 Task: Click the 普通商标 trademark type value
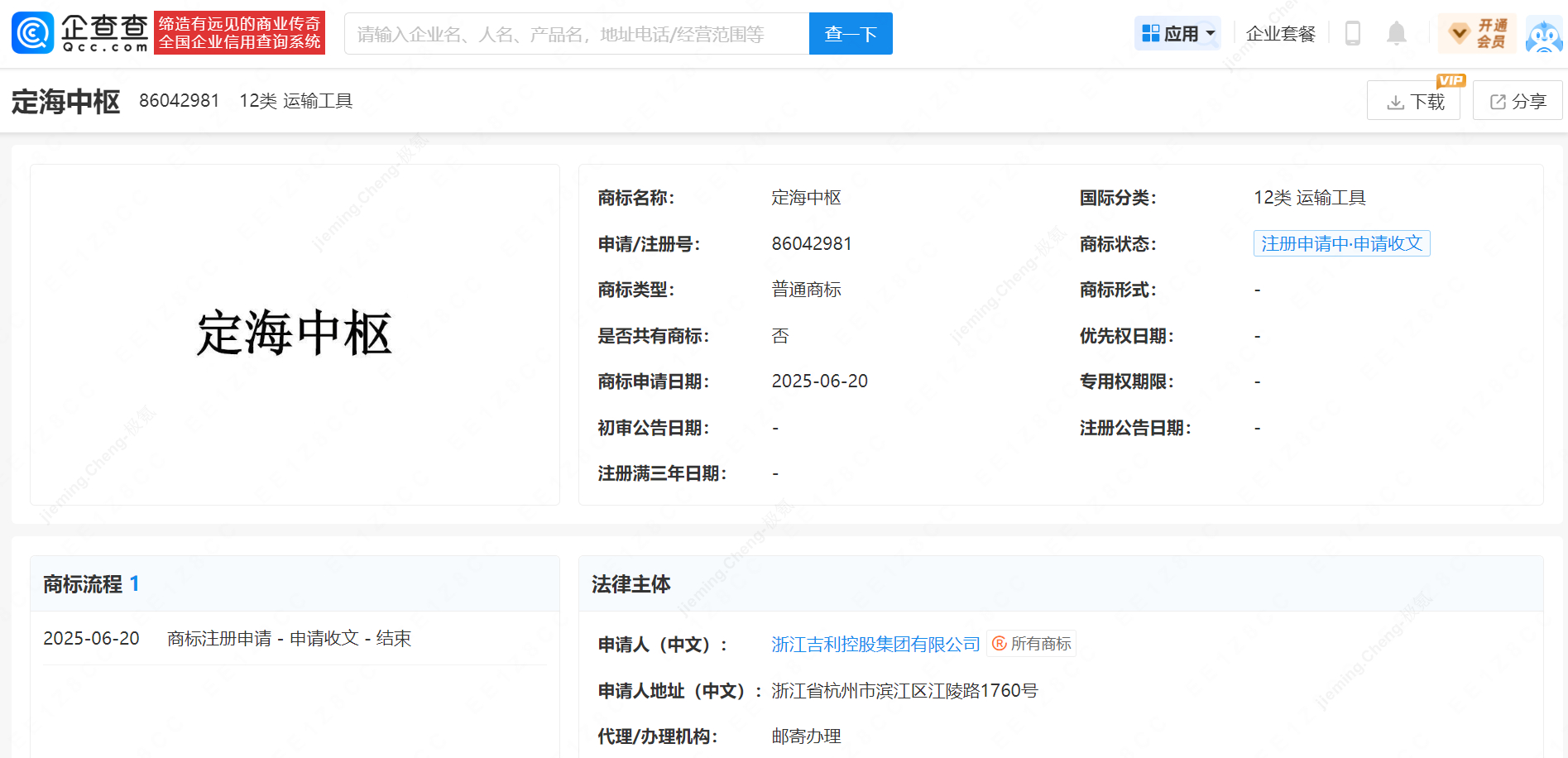click(806, 290)
